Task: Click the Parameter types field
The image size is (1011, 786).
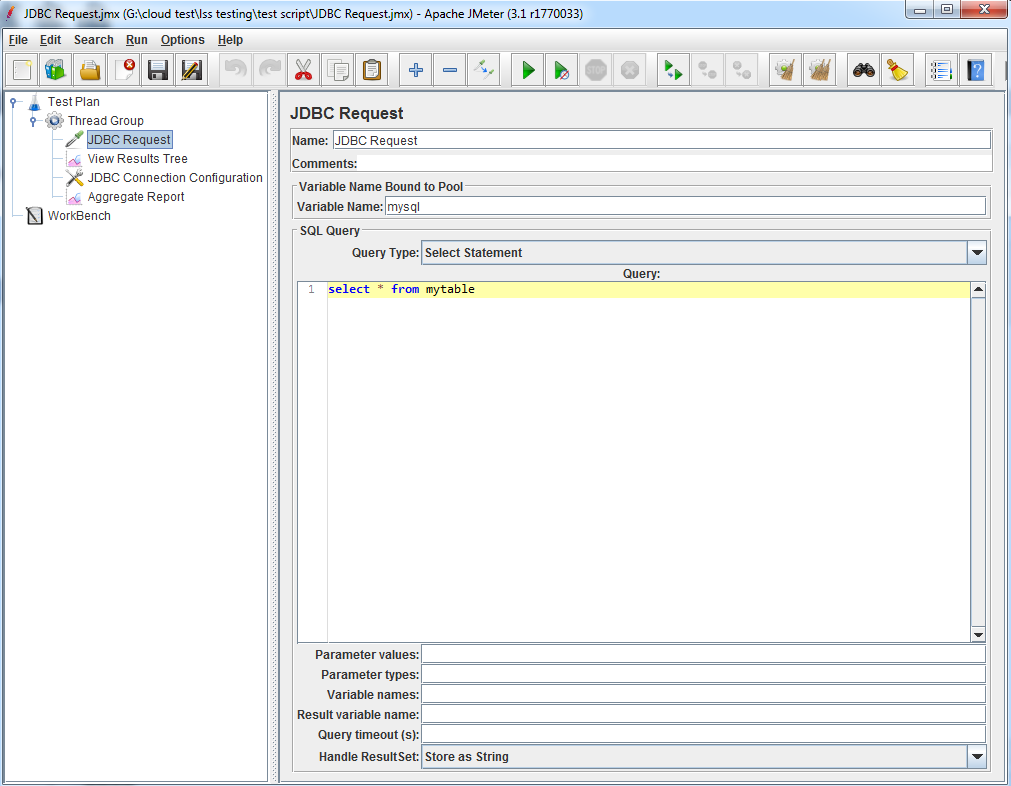Action: 703,674
